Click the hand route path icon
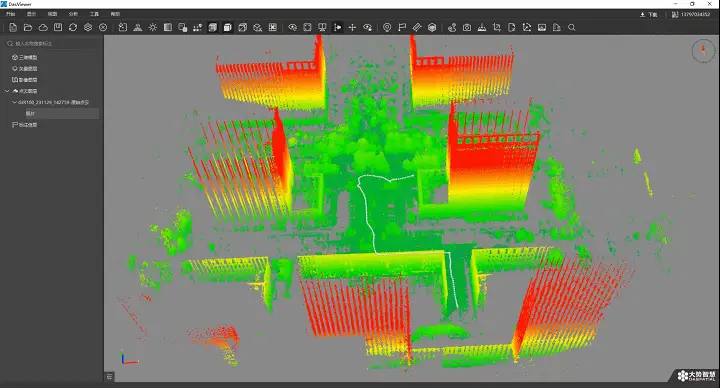Screen dimensions: 720x388 (452, 28)
